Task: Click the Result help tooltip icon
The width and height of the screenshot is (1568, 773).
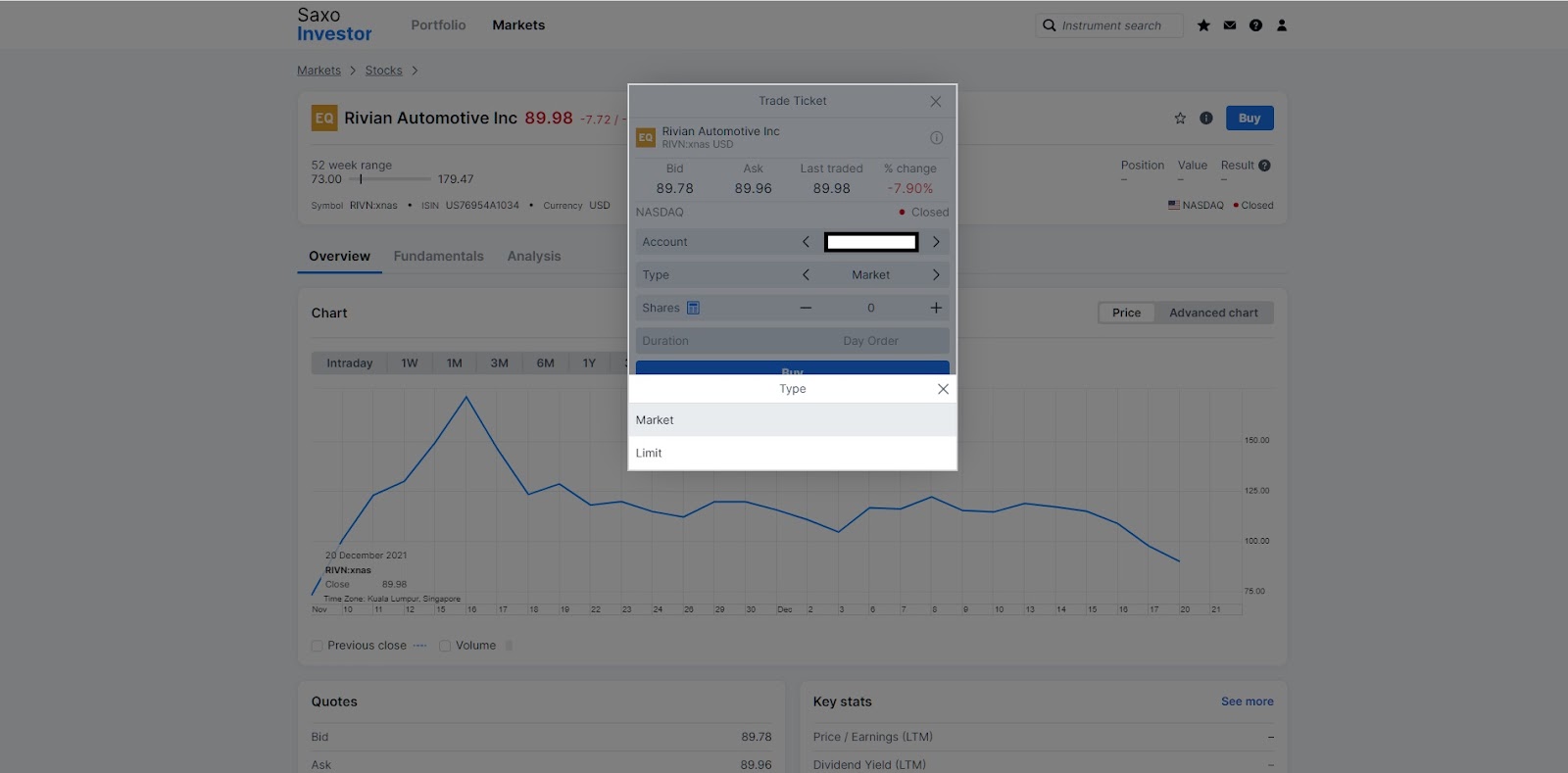Action: point(1264,166)
